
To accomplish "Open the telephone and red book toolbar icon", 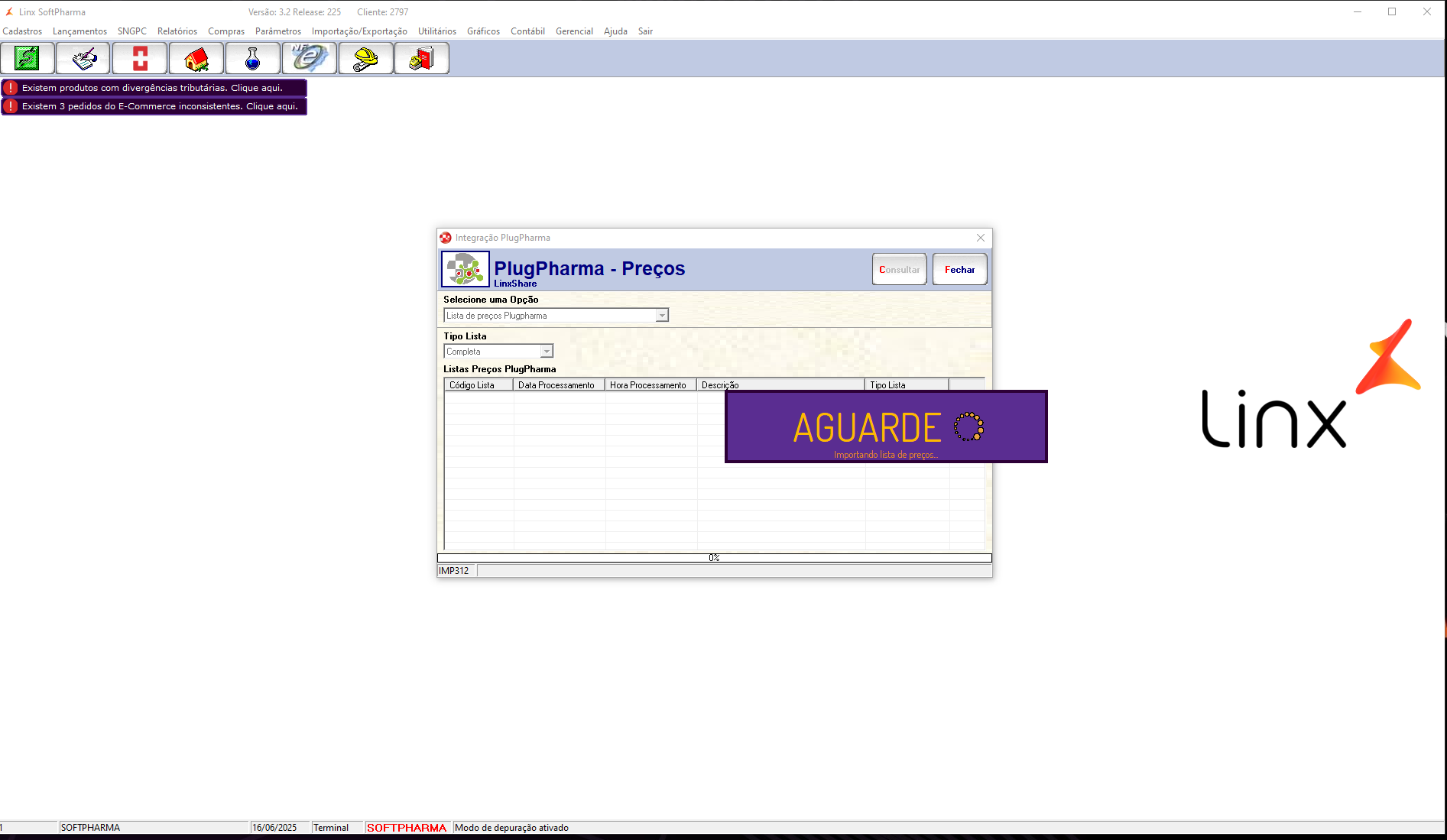I will pyautogui.click(x=422, y=58).
